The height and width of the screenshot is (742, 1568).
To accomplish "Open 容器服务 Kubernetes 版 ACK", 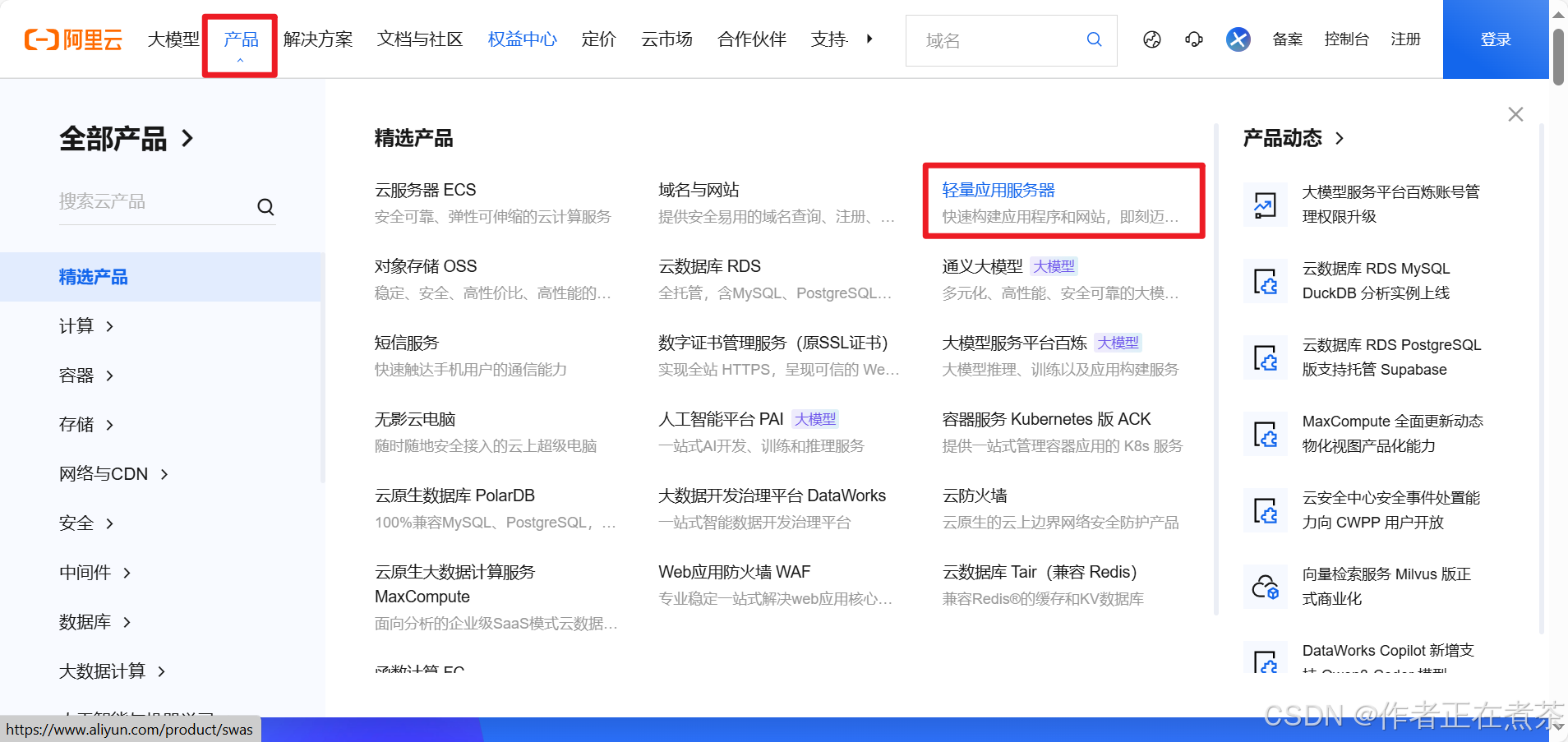I will [1046, 419].
